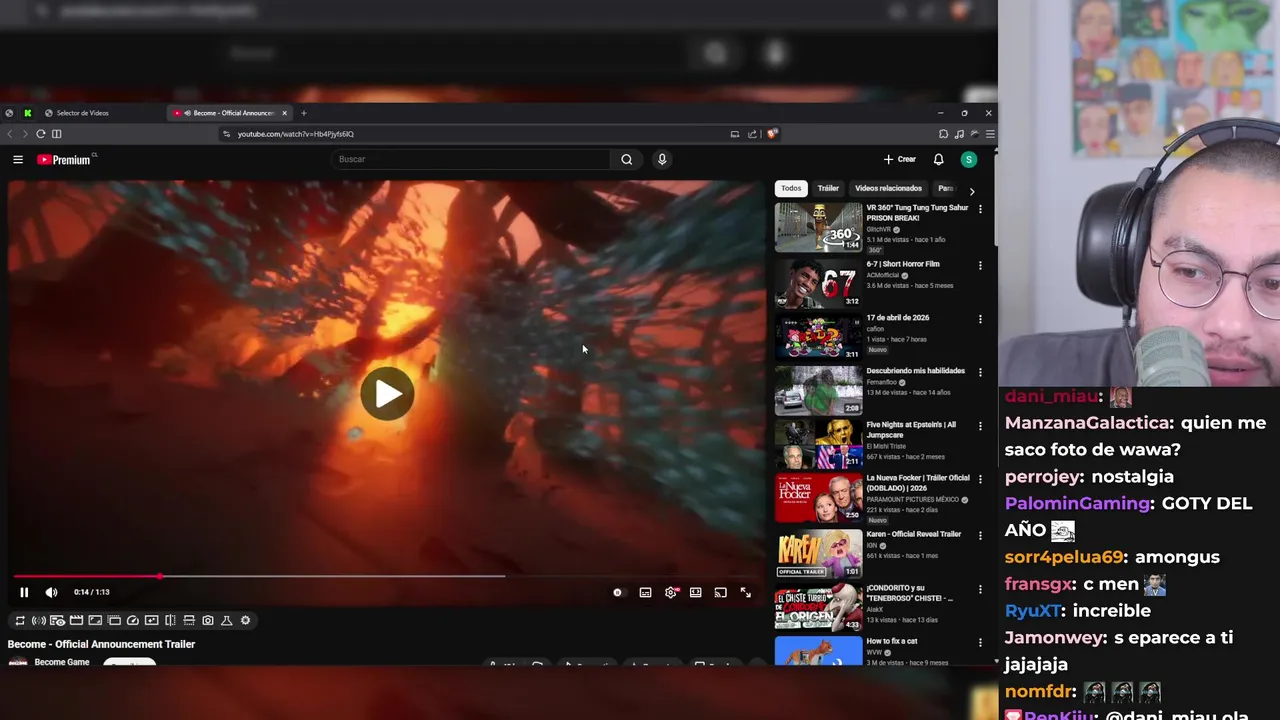Open options for How to fix a cat
Screen dimensions: 1280x720
point(980,643)
